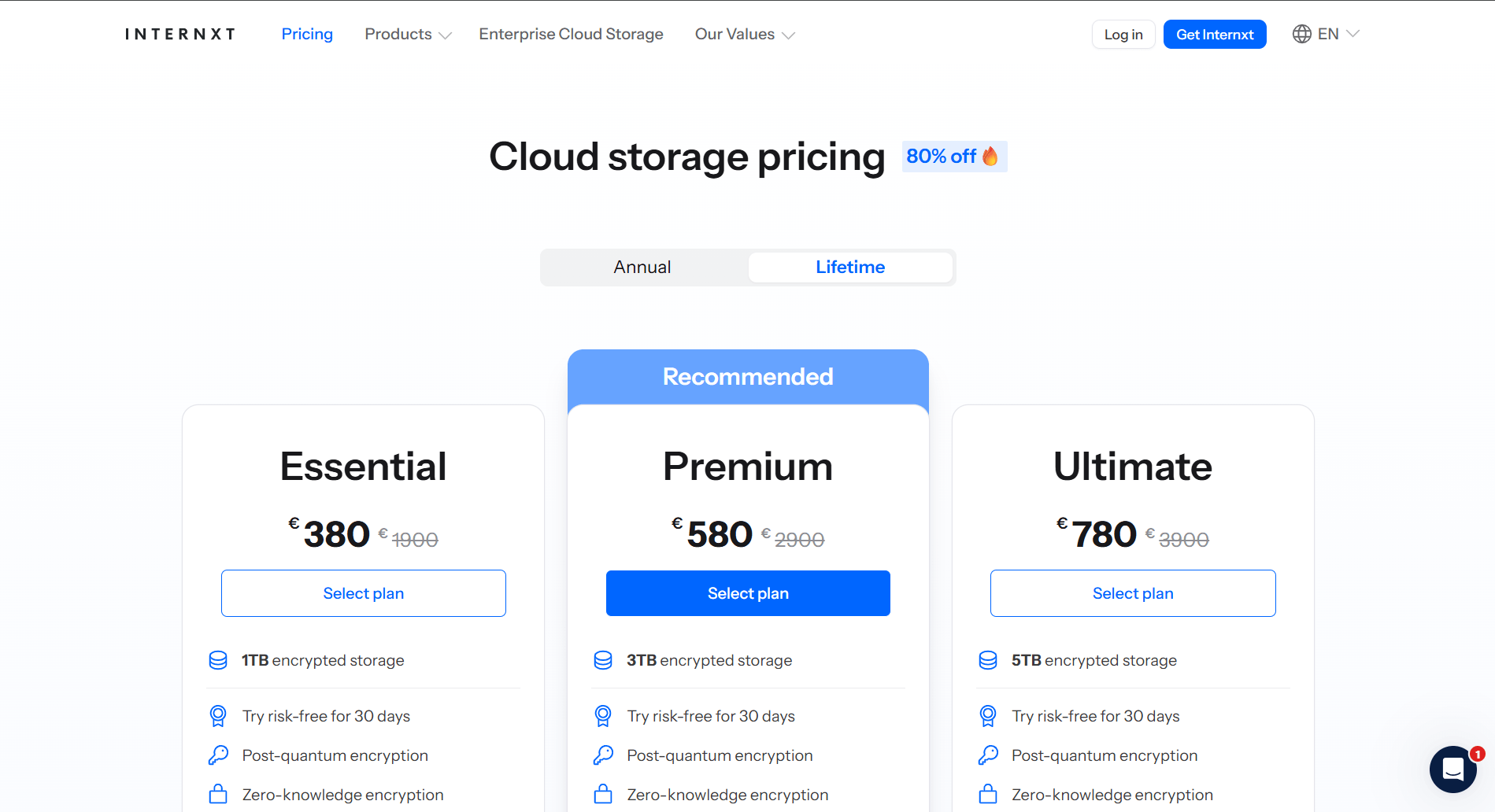Viewport: 1495px width, 812px height.
Task: Click the Recommended banner
Action: pos(748,377)
